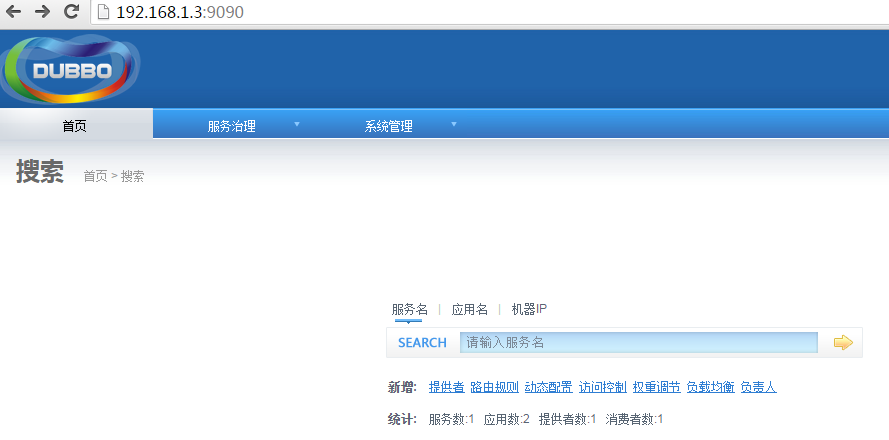
Task: Select the 服务名 search tab
Action: tap(409, 310)
